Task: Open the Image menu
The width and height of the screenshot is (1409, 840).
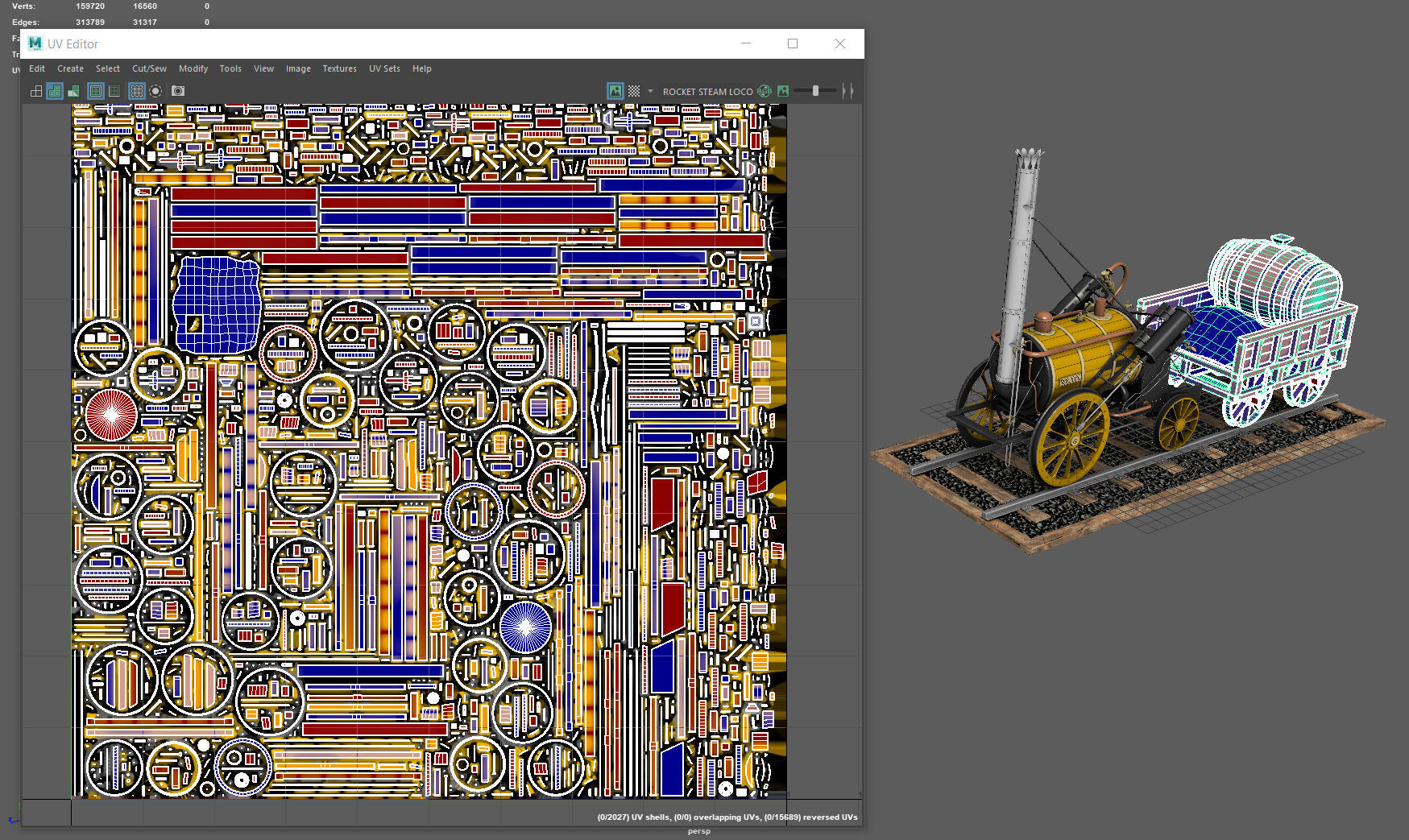Action: pyautogui.click(x=298, y=68)
